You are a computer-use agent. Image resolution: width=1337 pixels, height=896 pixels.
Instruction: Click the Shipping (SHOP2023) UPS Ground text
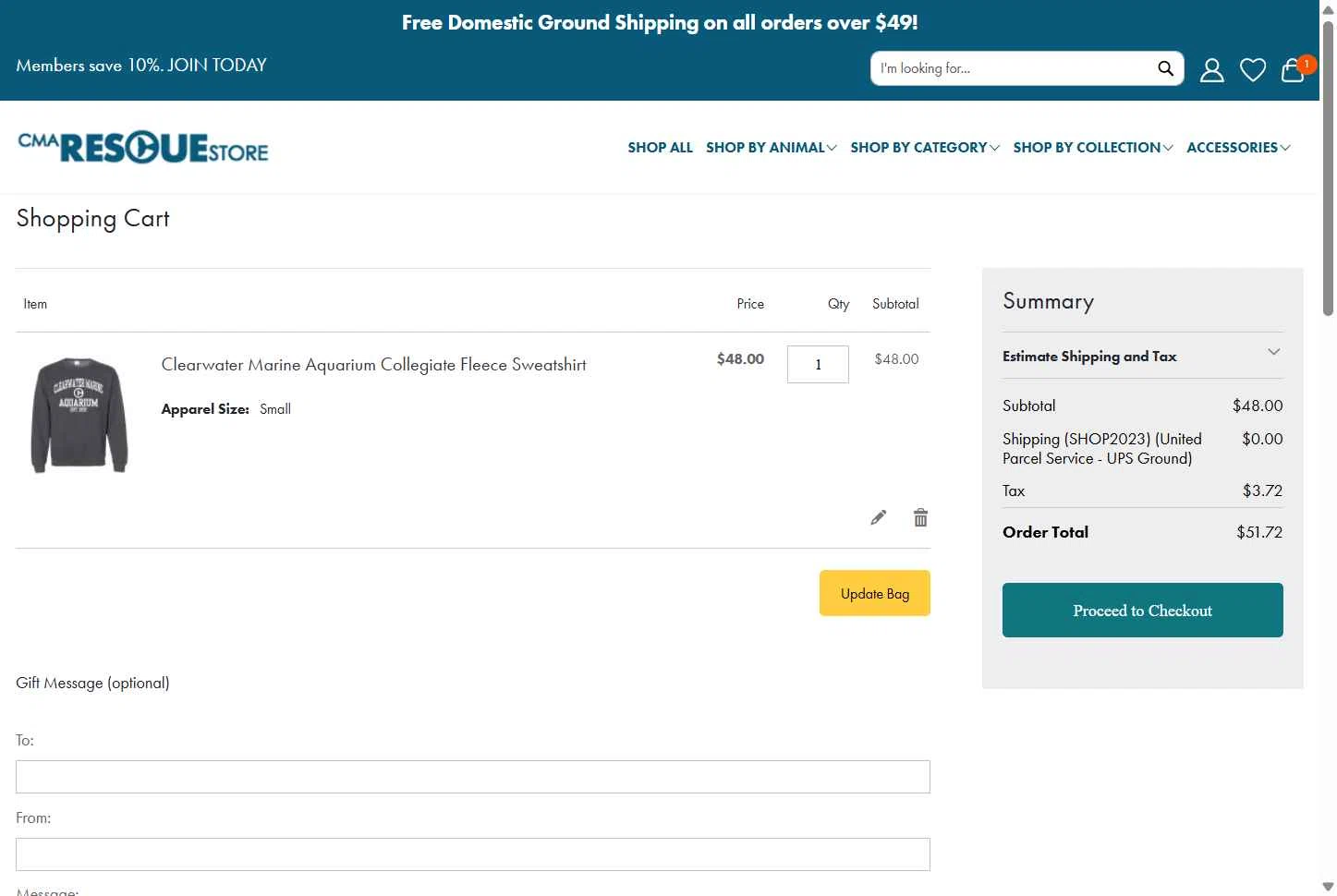pyautogui.click(x=1102, y=449)
